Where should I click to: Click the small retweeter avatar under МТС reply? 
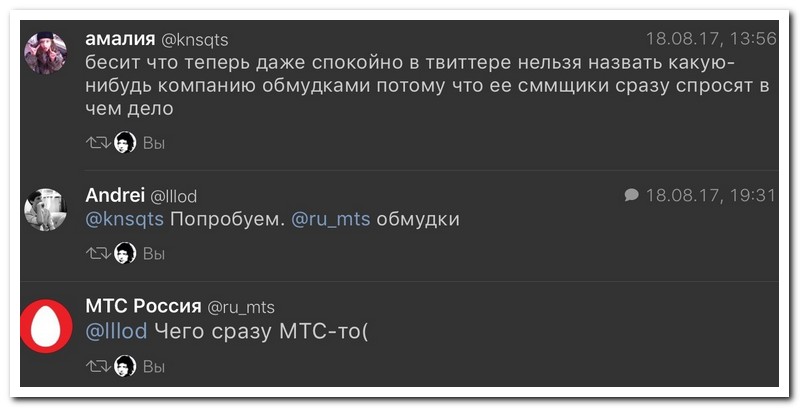(x=125, y=367)
